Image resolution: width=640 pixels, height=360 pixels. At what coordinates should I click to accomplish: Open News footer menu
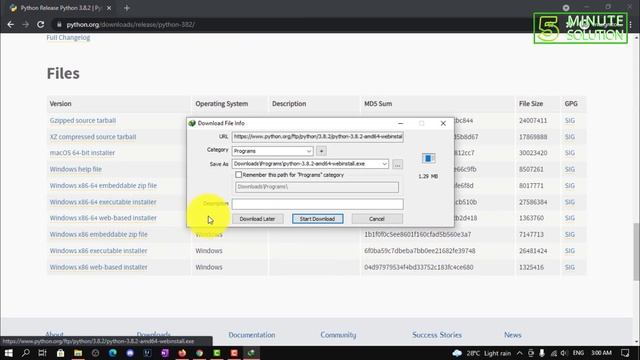[x=513, y=335]
